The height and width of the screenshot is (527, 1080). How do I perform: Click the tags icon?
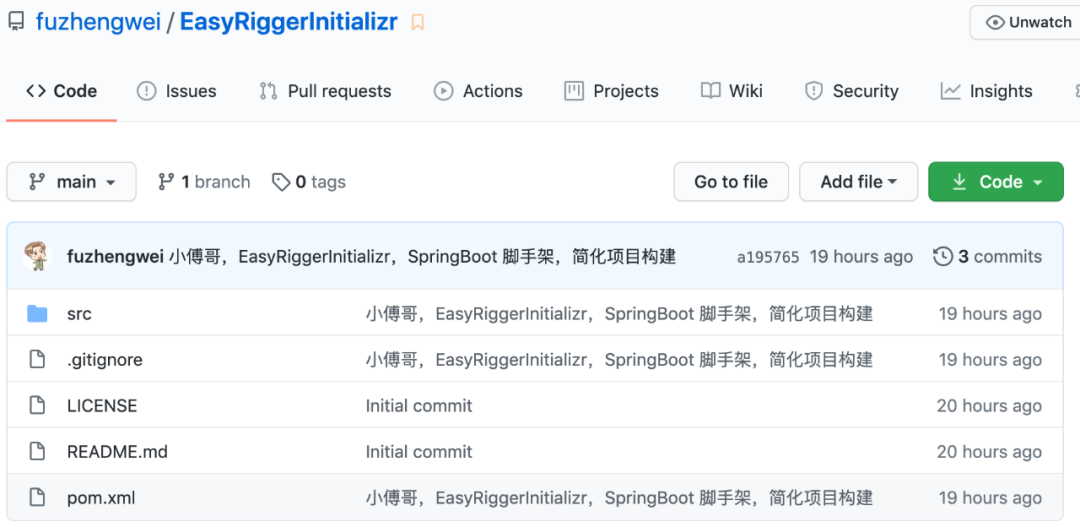[x=281, y=182]
